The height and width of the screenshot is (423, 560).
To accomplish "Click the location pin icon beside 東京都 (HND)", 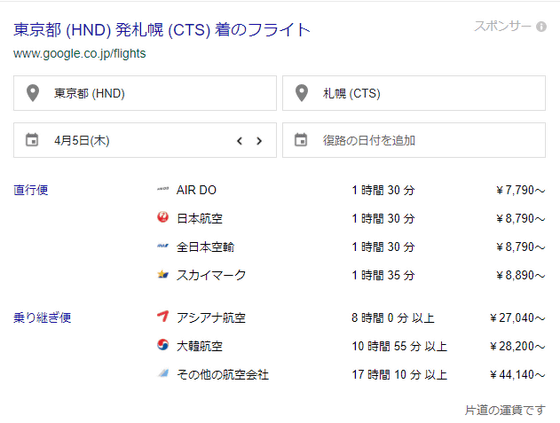I will click(33, 93).
